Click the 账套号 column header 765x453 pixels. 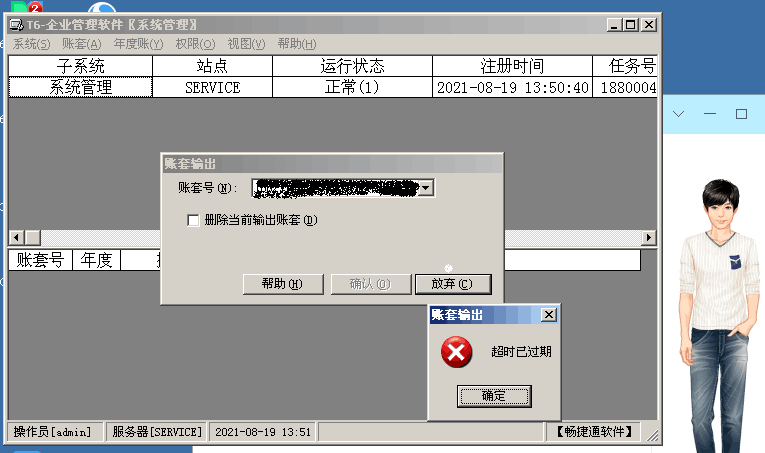point(40,260)
